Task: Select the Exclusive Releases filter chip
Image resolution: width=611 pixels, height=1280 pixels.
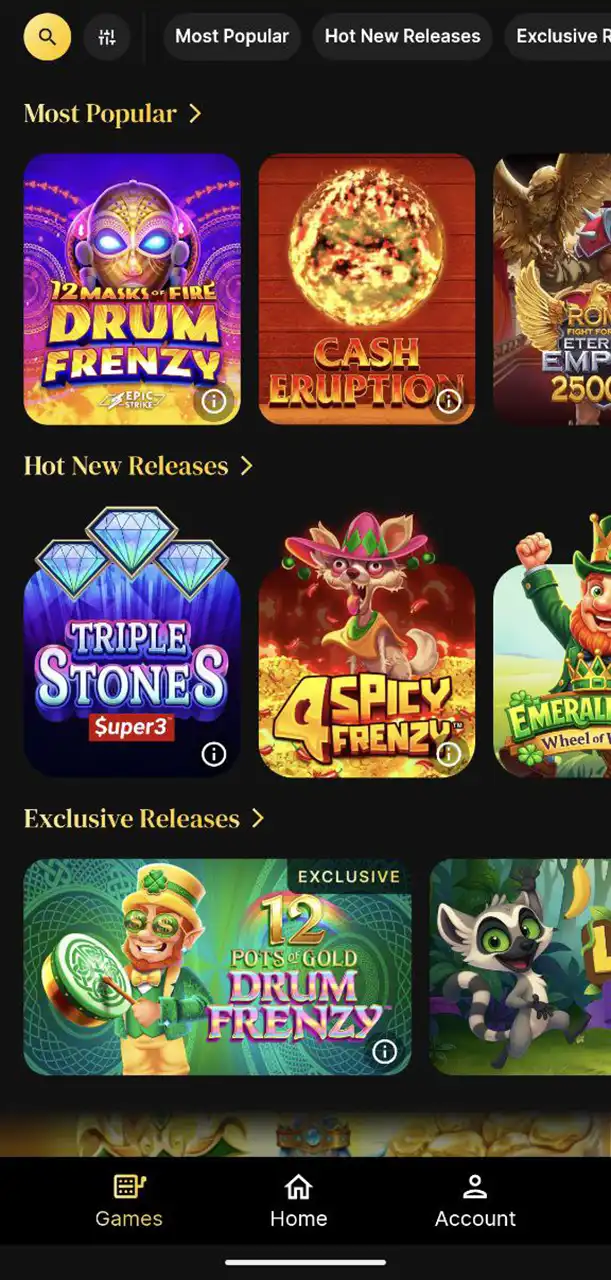Action: point(558,37)
